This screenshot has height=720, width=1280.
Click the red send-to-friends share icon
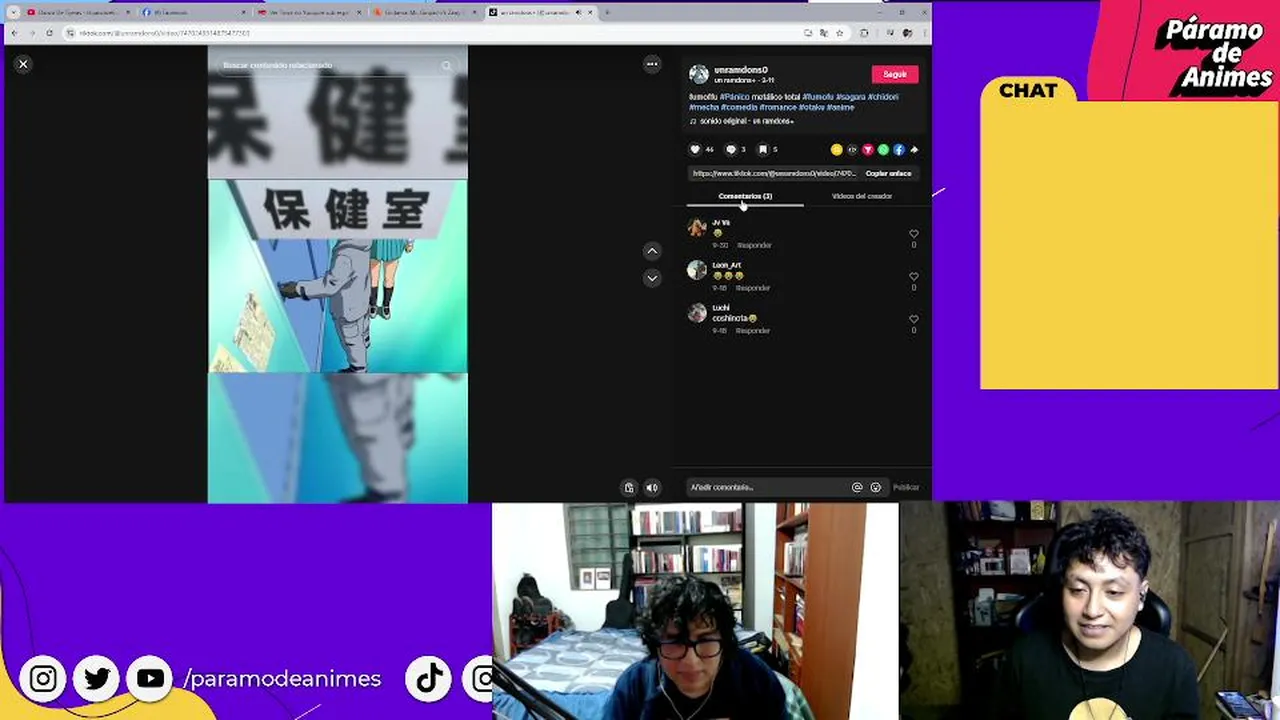(868, 150)
